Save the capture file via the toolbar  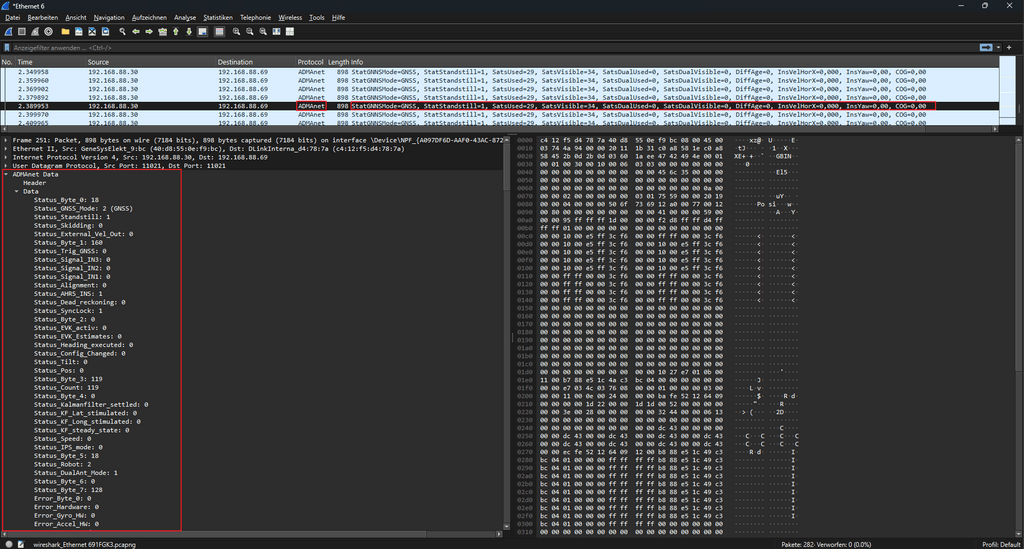coord(78,32)
